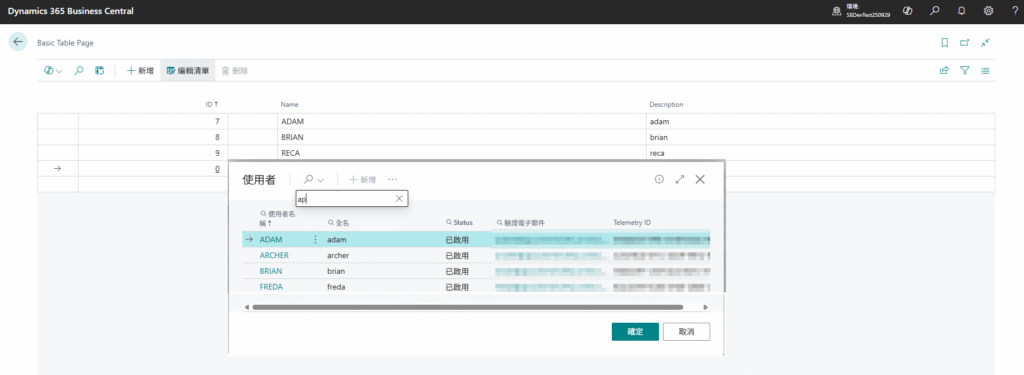Sort by the ID column header
Image resolution: width=1024 pixels, height=375 pixels.
pyautogui.click(x=212, y=105)
